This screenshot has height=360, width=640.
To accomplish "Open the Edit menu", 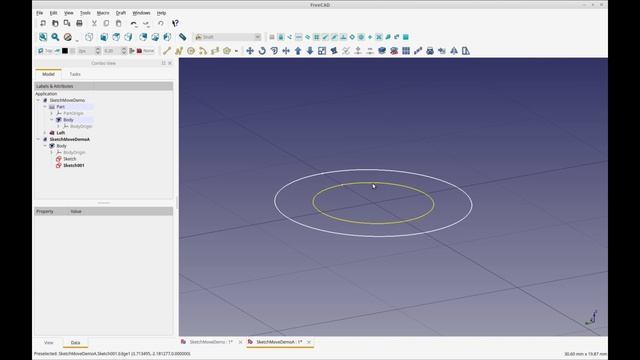I will pos(53,13).
